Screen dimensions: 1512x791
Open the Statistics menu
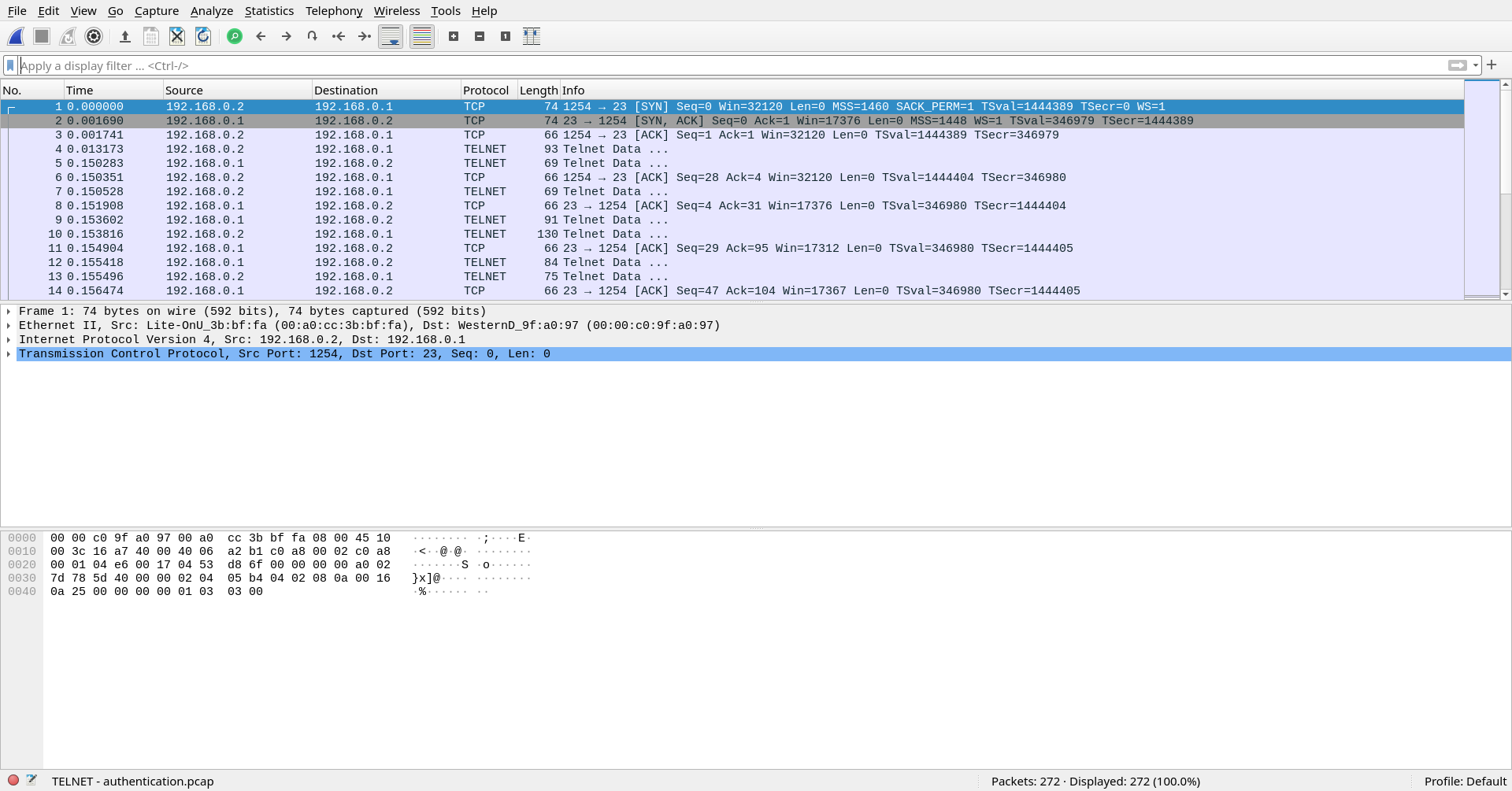(x=269, y=11)
